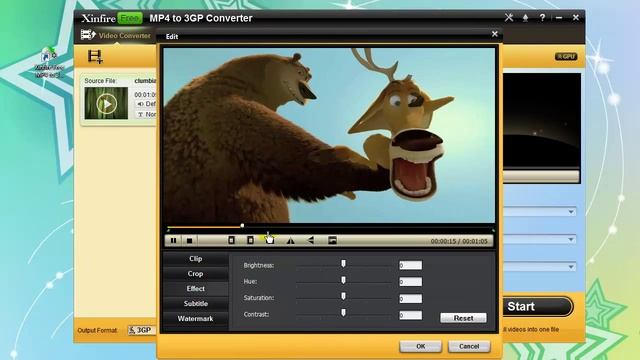
Task: Take a snapshot with the picture icon
Action: (332, 240)
